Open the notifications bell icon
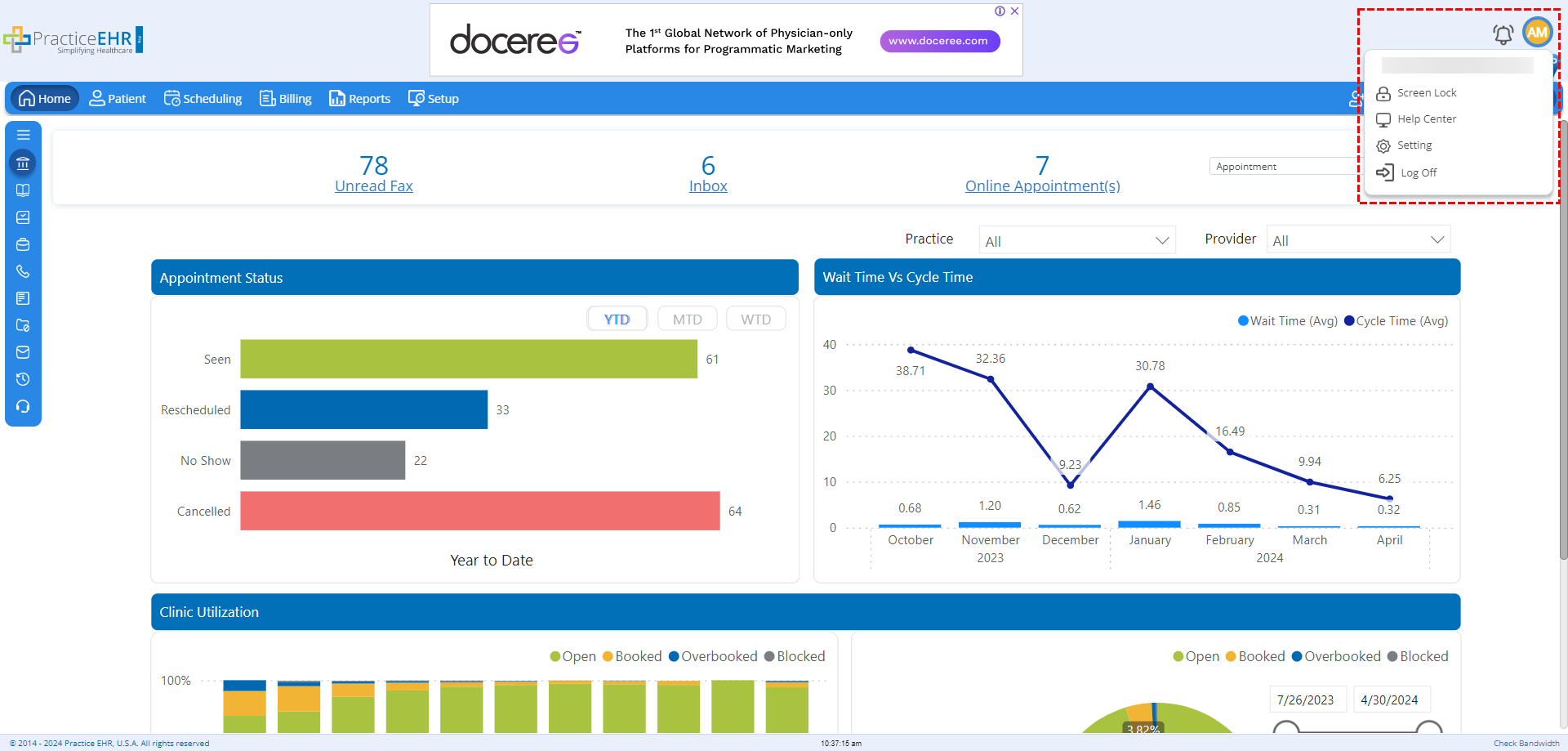Viewport: 1568px width, 751px height. (1503, 34)
